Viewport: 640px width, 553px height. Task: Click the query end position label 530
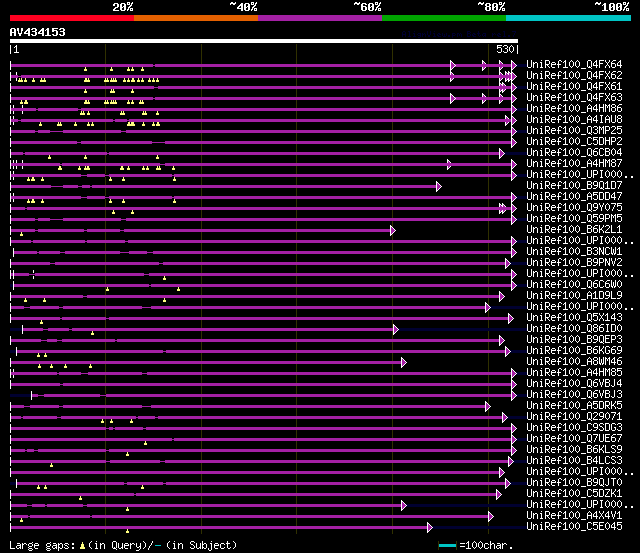click(x=505, y=49)
